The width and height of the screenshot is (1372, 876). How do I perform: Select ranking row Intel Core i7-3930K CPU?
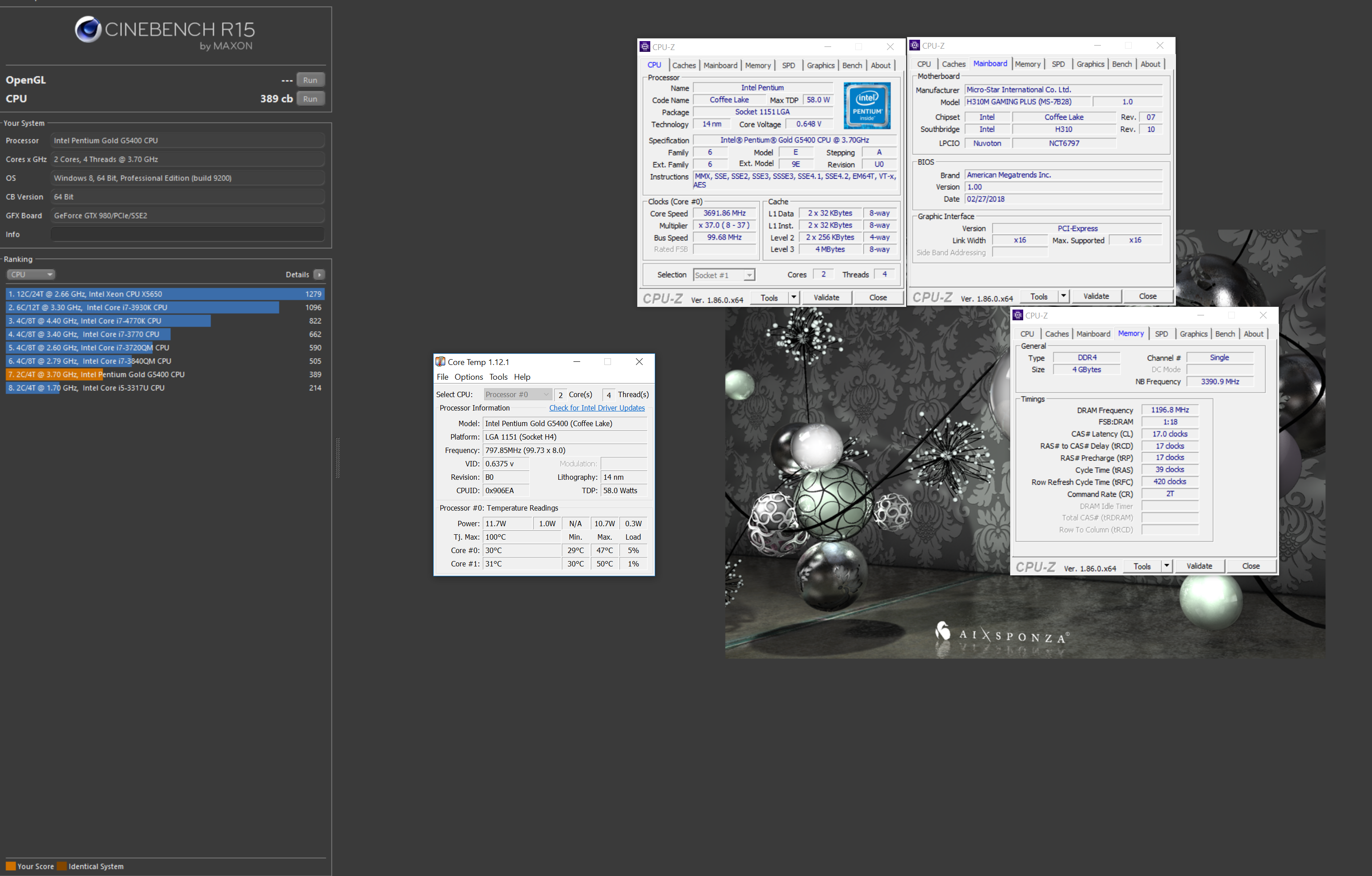coord(165,307)
